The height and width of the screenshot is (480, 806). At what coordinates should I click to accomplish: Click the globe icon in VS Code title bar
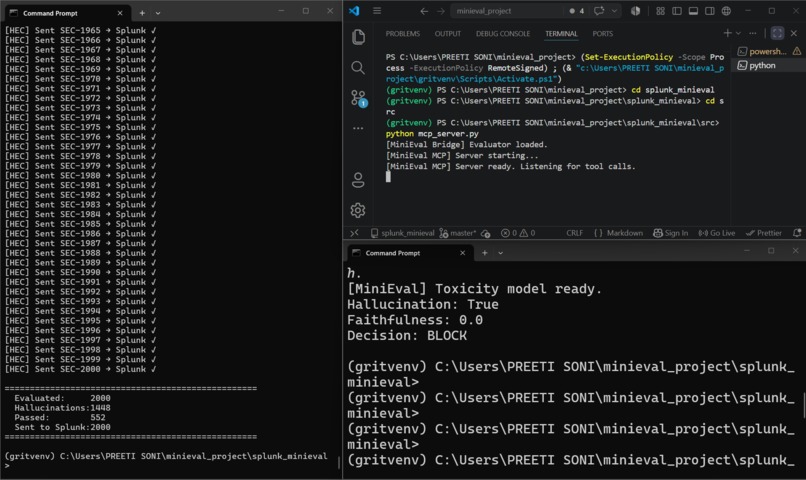[x=726, y=11]
